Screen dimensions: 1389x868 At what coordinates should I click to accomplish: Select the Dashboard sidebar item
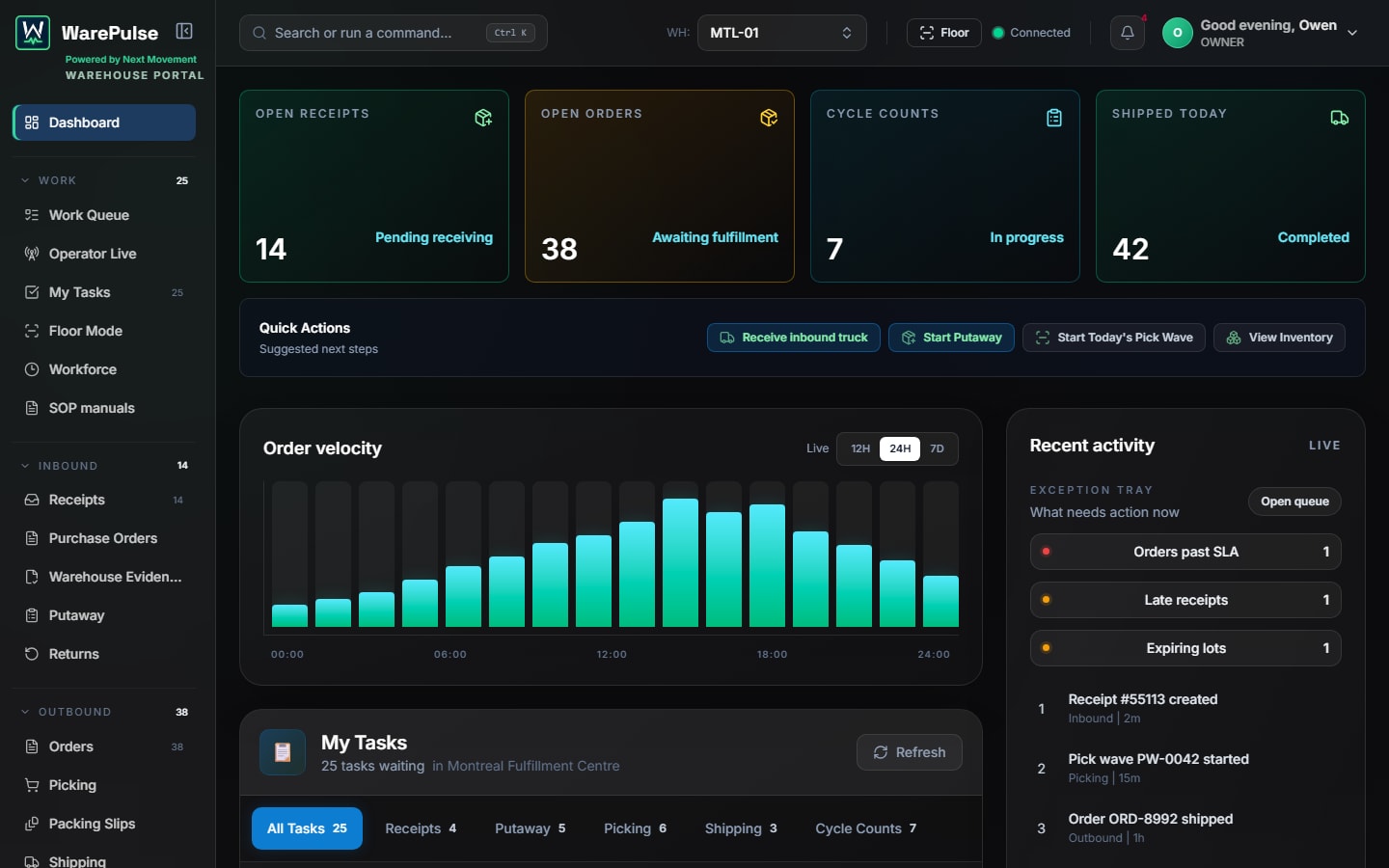(x=104, y=122)
